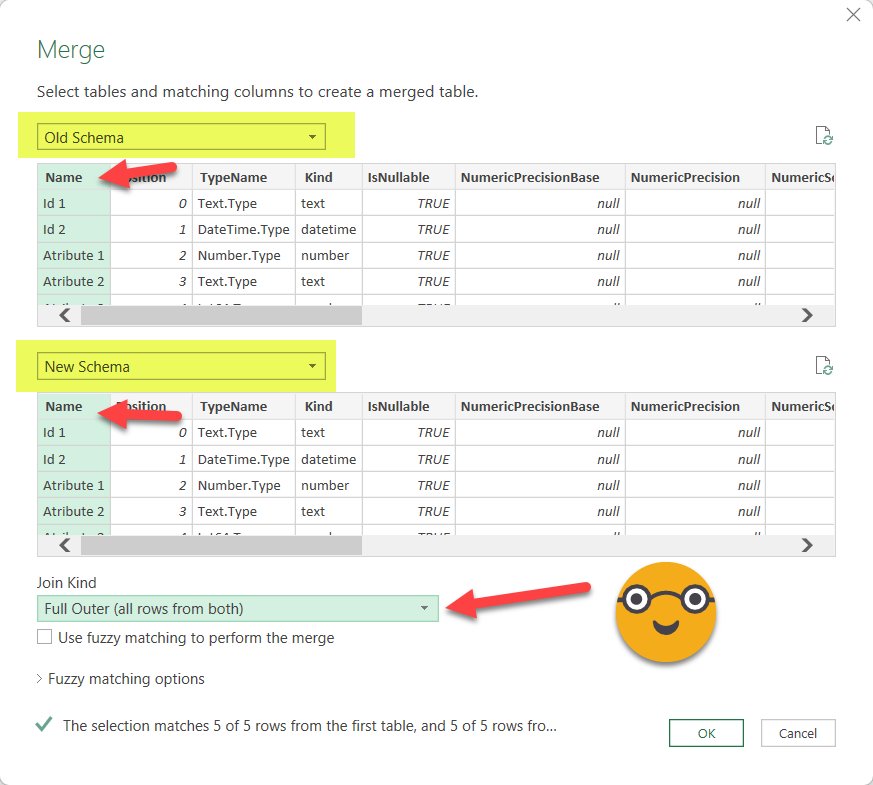Close the Merge dialog with the X

853,14
